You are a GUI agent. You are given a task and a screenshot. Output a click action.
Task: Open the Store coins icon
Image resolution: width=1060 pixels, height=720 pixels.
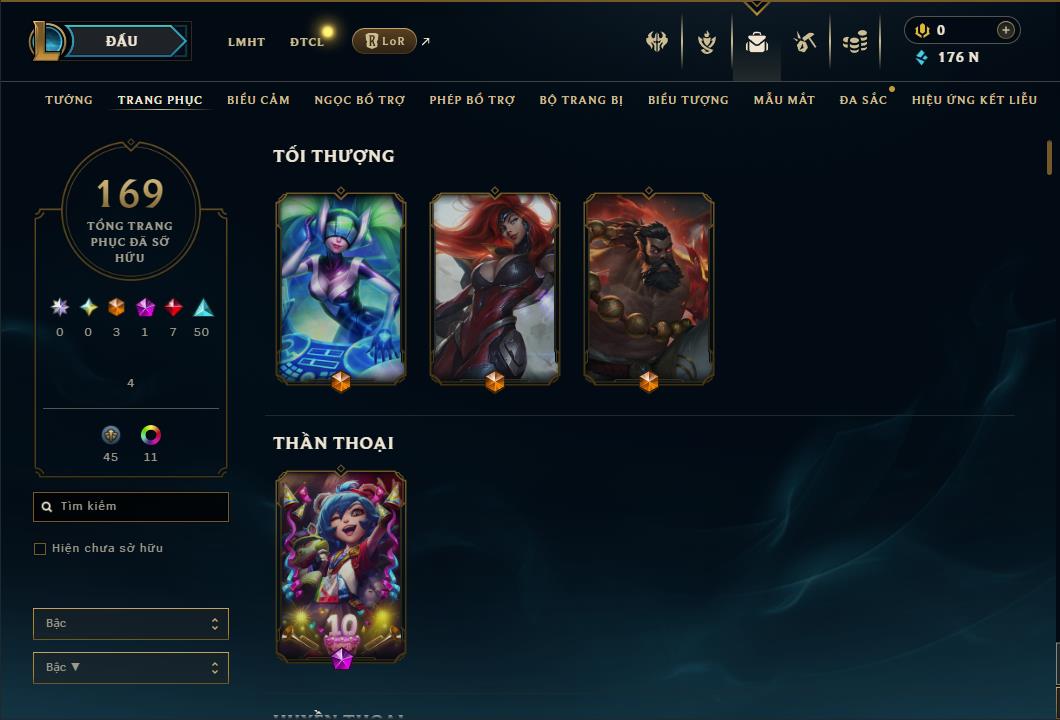coord(855,42)
